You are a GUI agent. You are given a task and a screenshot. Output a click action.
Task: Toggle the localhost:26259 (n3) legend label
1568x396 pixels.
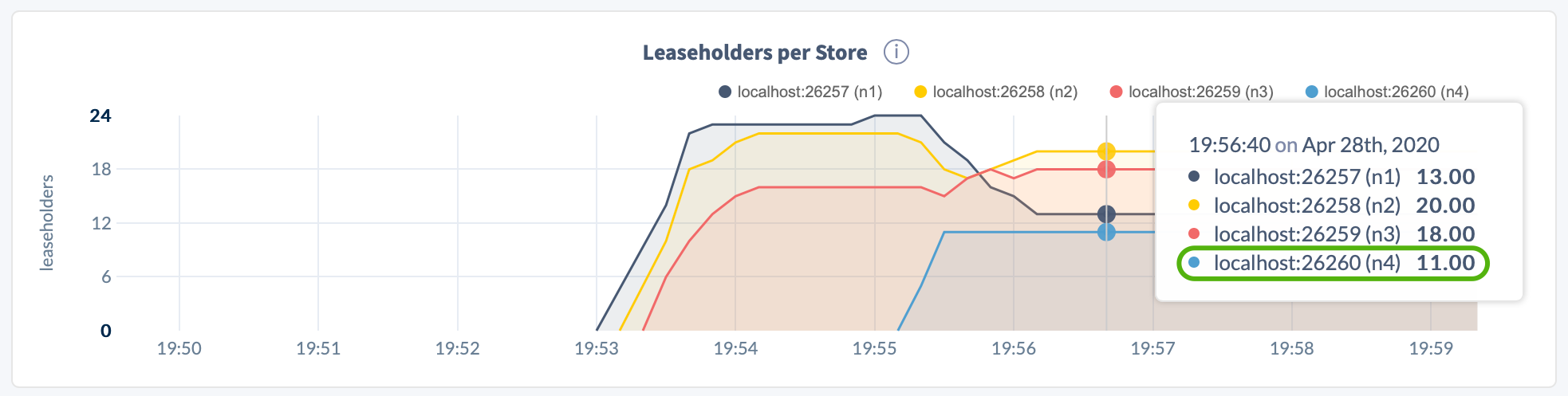(1200, 92)
